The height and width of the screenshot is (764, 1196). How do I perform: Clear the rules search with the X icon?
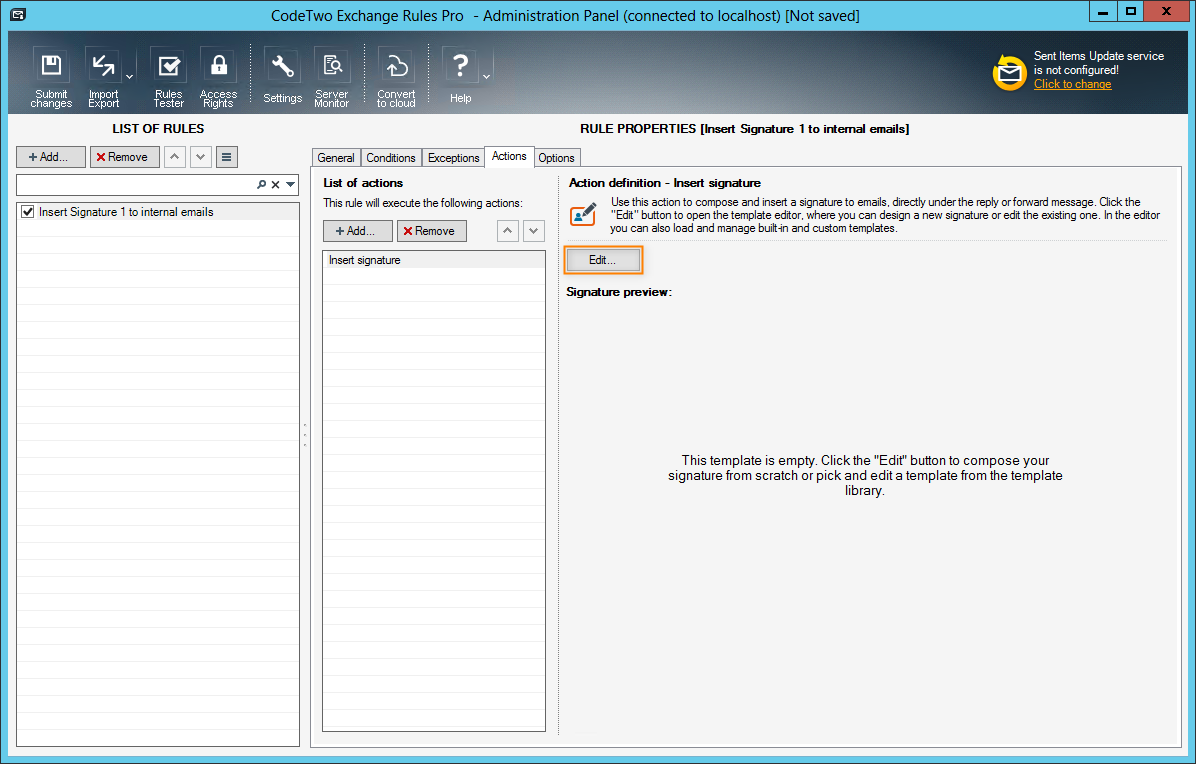click(x=275, y=185)
